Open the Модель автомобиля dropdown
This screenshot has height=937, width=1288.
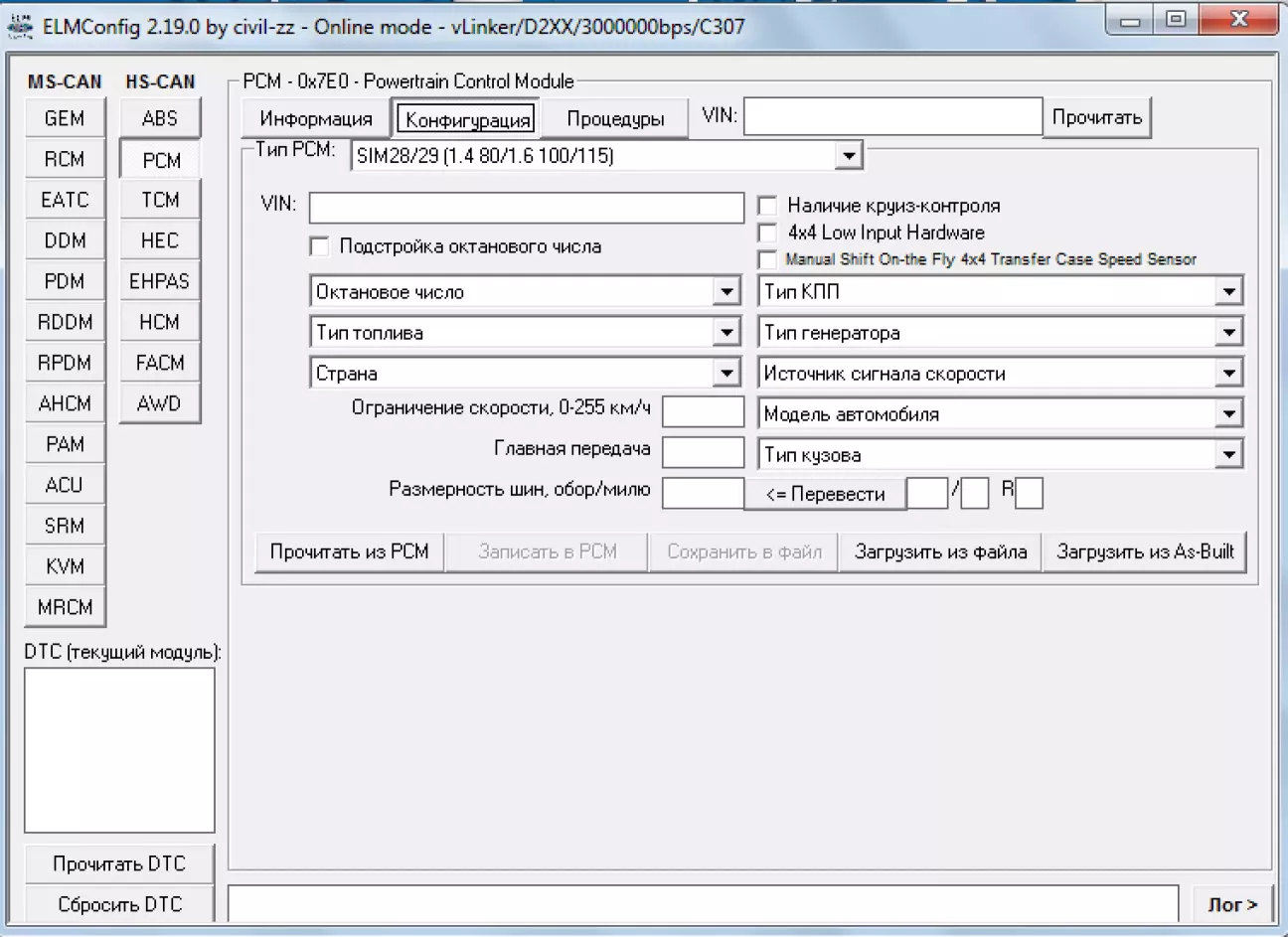(1228, 414)
